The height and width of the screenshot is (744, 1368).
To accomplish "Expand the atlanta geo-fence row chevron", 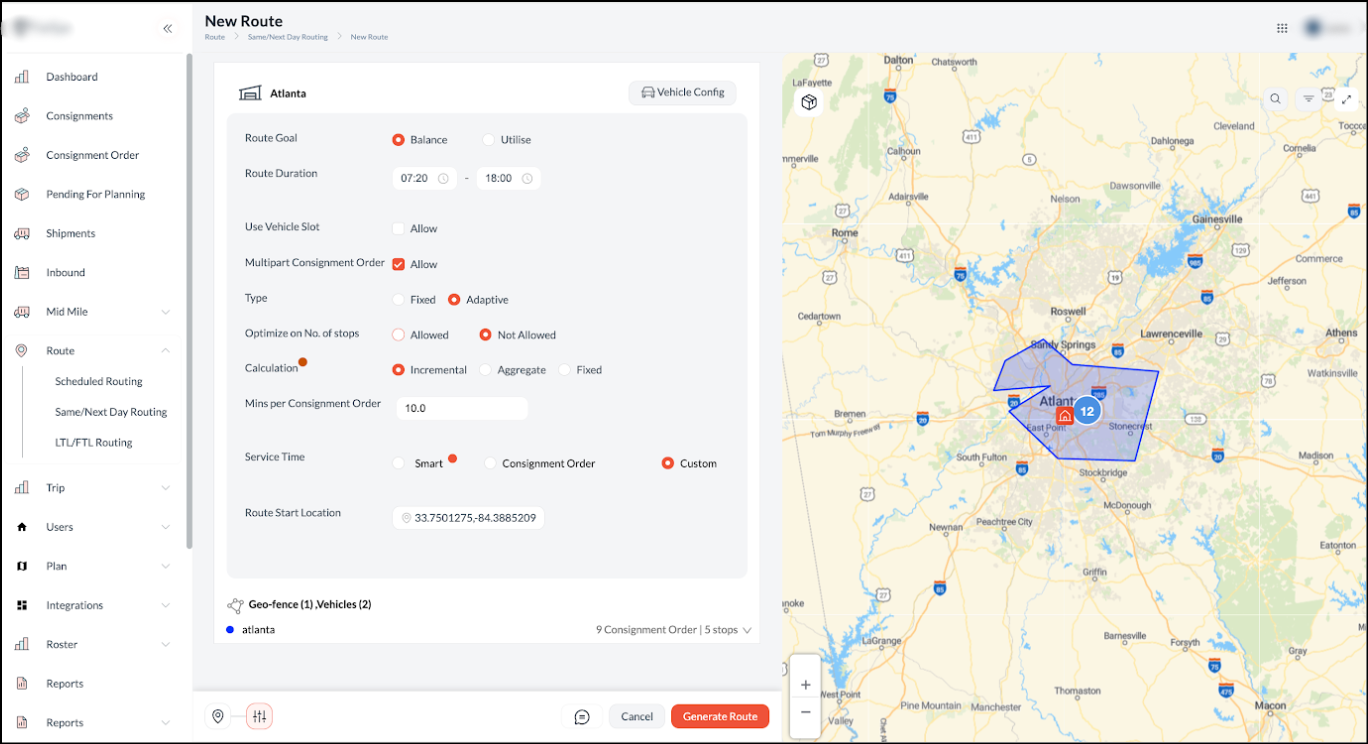I will pyautogui.click(x=746, y=631).
